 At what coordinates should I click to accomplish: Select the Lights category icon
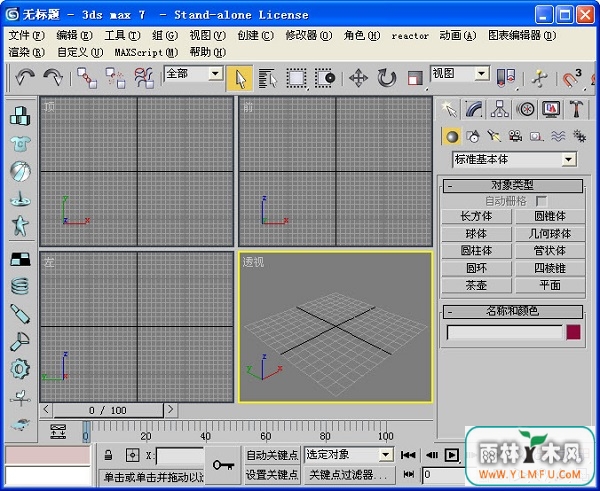[x=494, y=136]
